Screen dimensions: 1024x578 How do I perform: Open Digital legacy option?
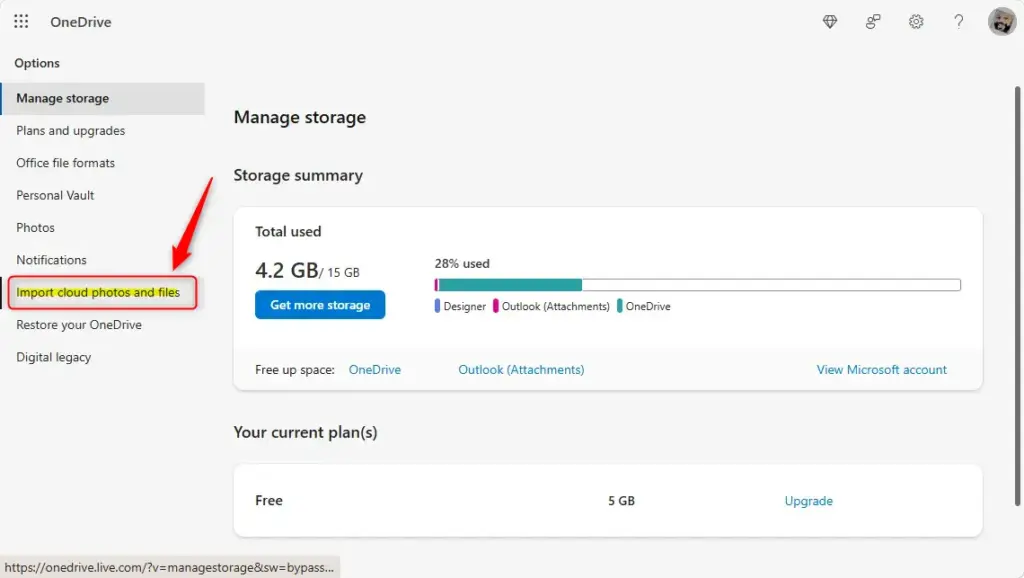[x=54, y=357]
